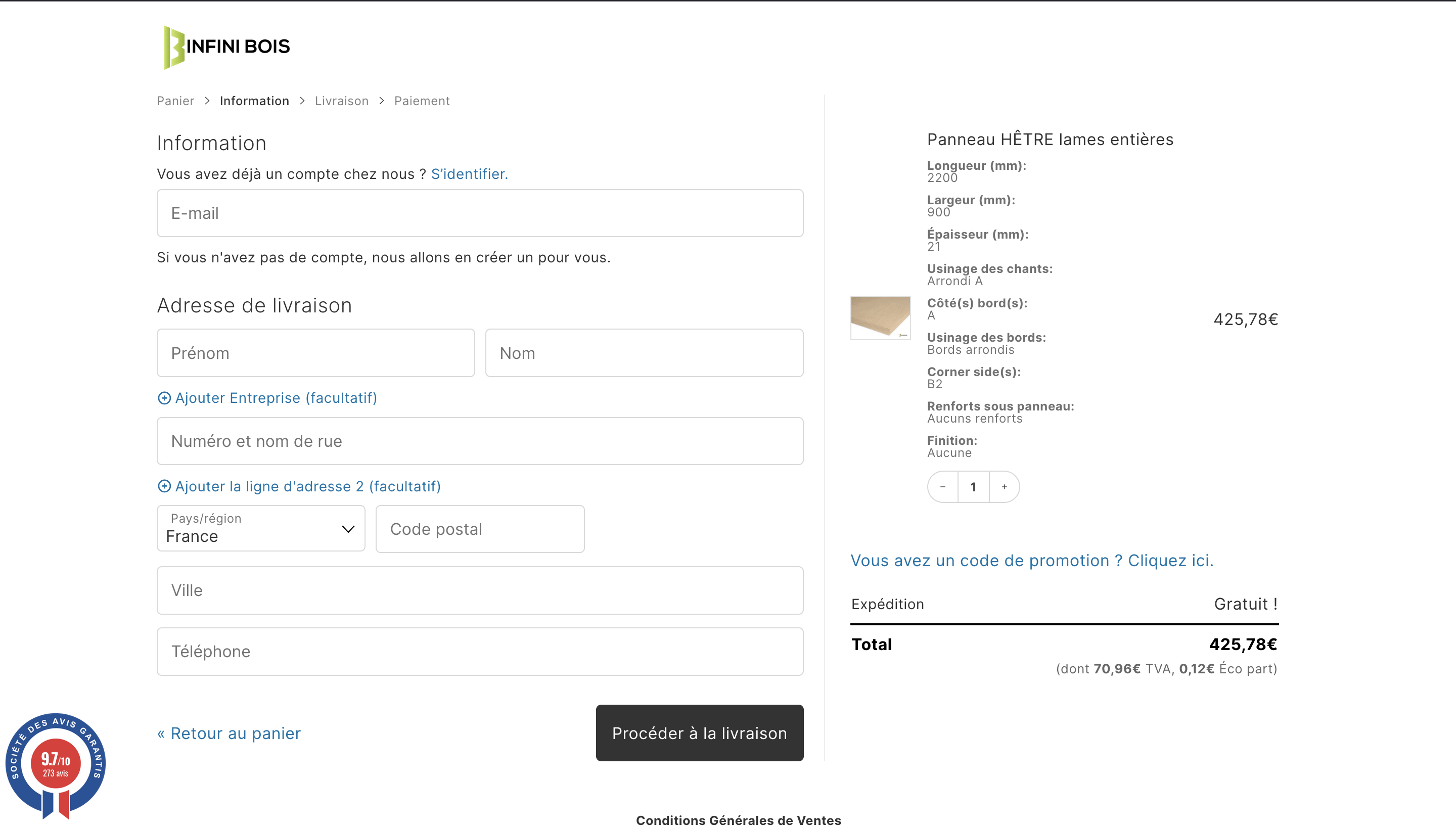
Task: Select the Livraison breadcrumb step
Action: (x=341, y=101)
